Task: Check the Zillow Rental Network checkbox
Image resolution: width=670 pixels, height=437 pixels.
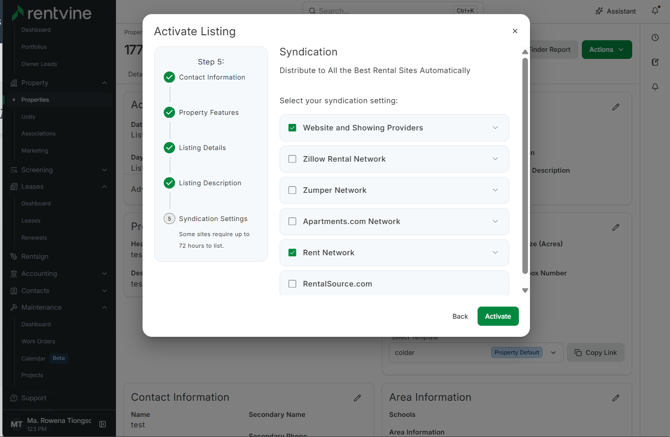Action: tap(292, 159)
